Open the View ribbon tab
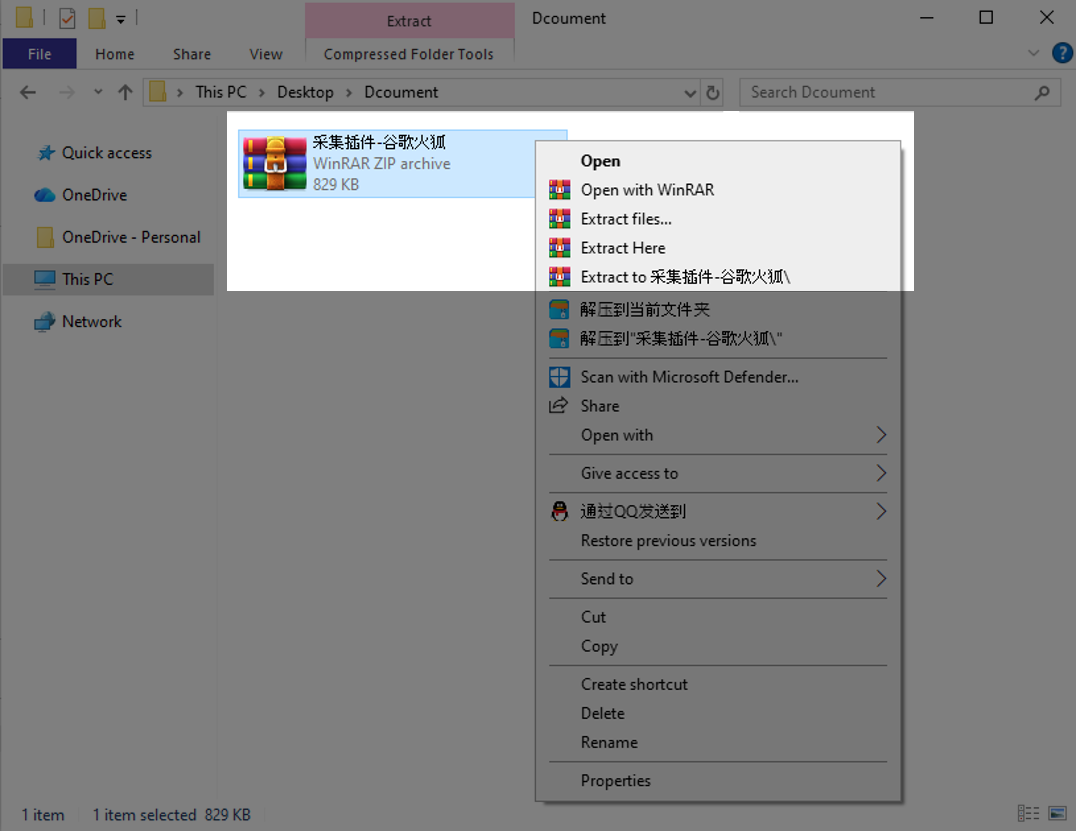Viewport: 1076px width, 831px height. tap(266, 54)
